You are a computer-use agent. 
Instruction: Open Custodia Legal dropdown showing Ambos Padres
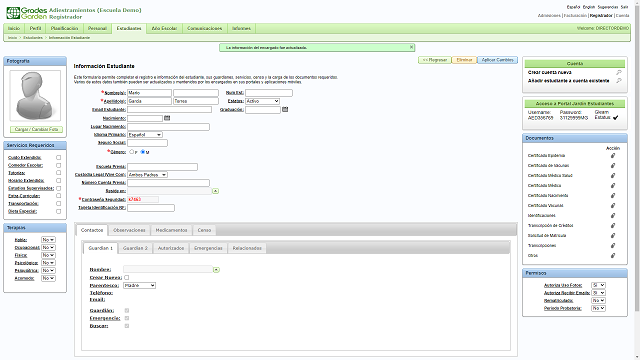click(147, 175)
